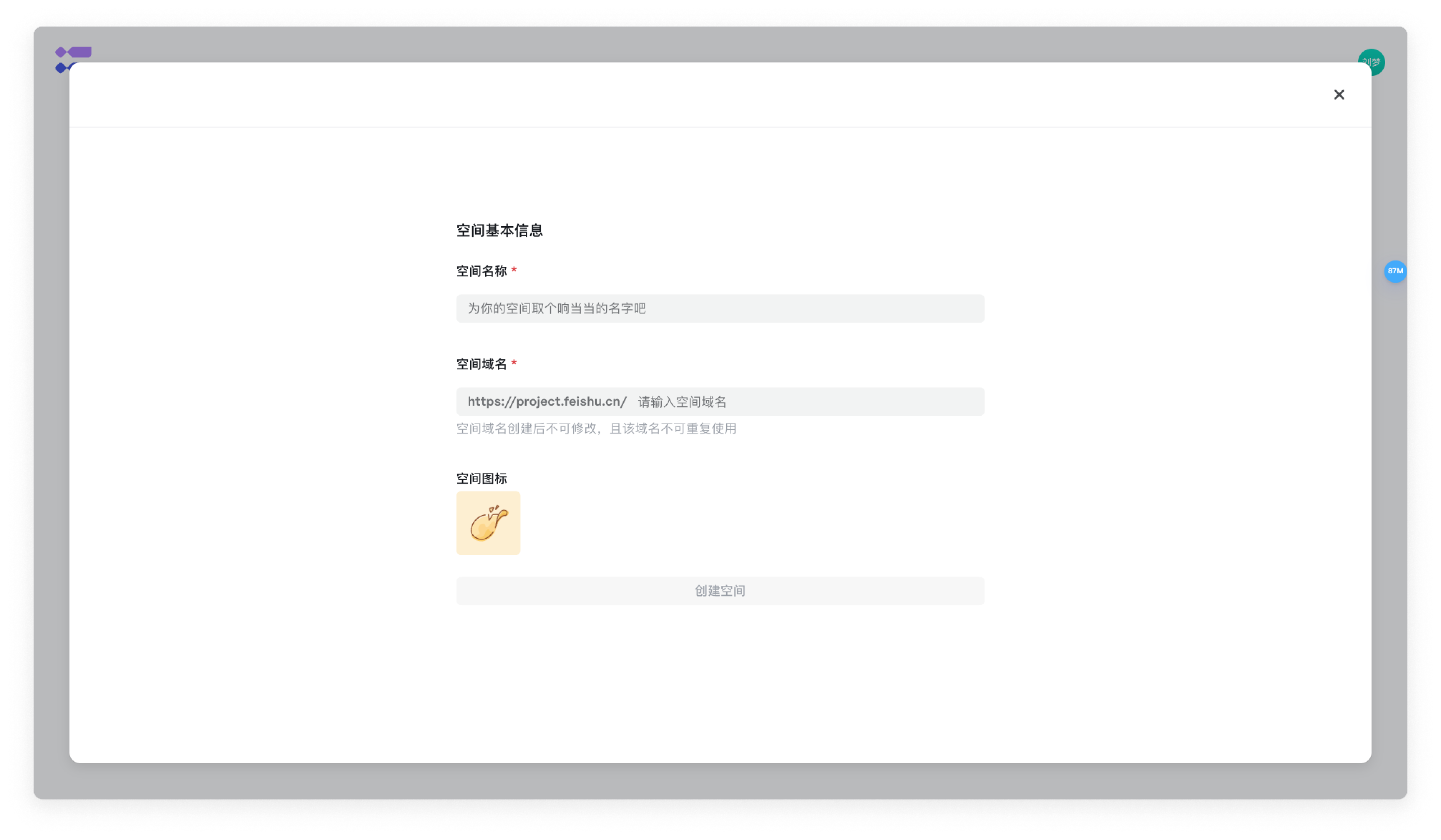Click the 空间图标 label

(482, 478)
